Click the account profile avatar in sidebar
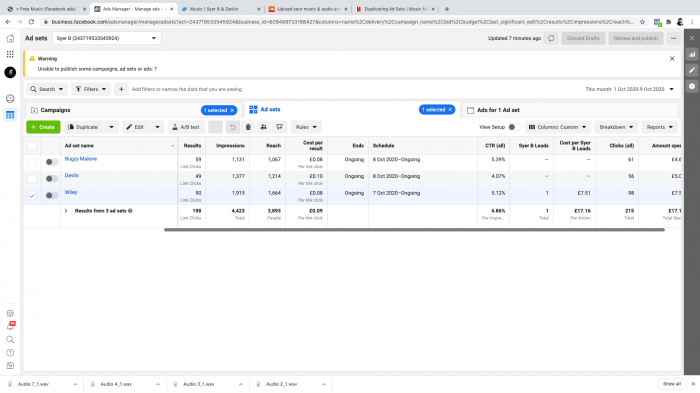This screenshot has height=393, width=700. [x=10, y=72]
